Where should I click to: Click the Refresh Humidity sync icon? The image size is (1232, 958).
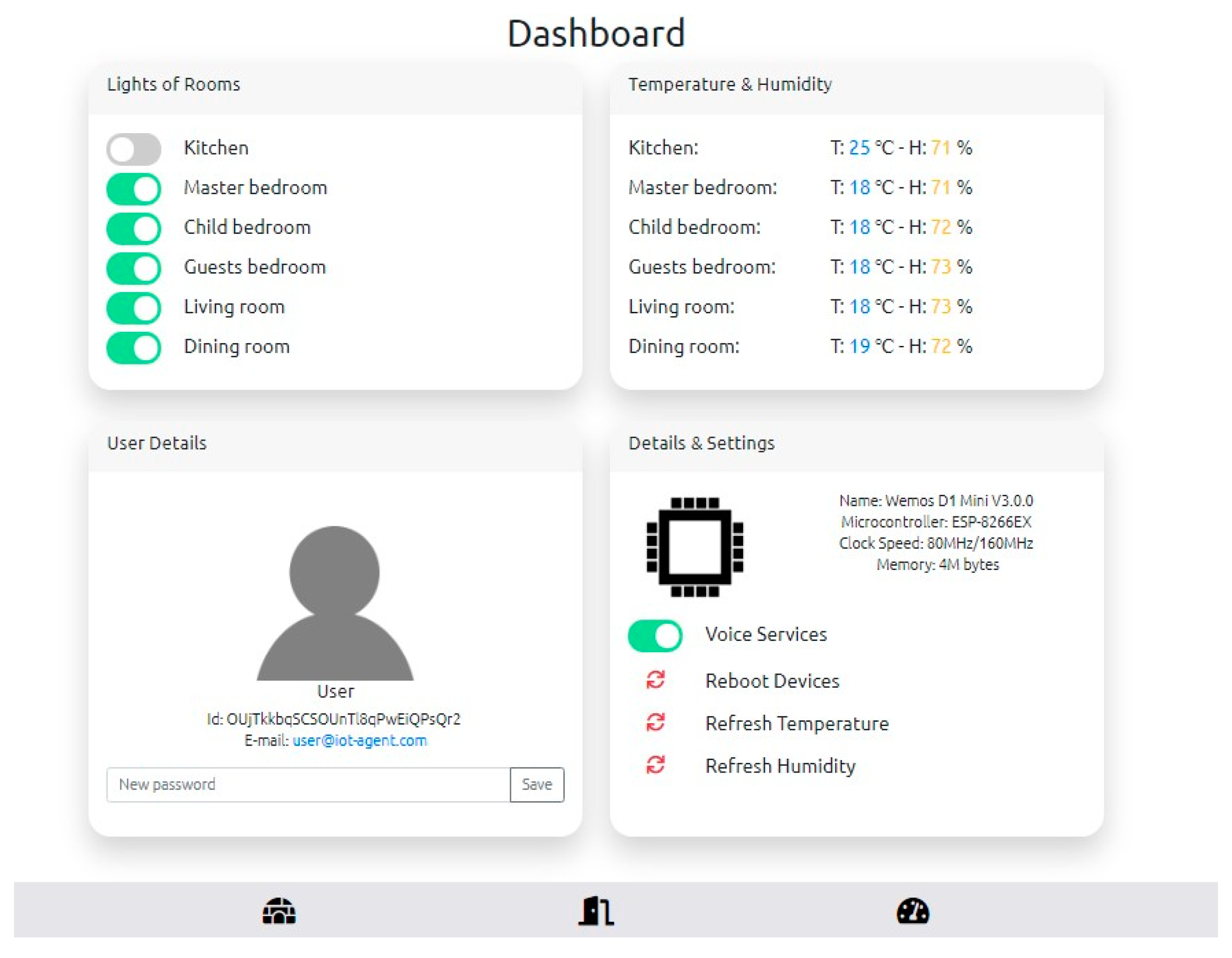point(656,765)
